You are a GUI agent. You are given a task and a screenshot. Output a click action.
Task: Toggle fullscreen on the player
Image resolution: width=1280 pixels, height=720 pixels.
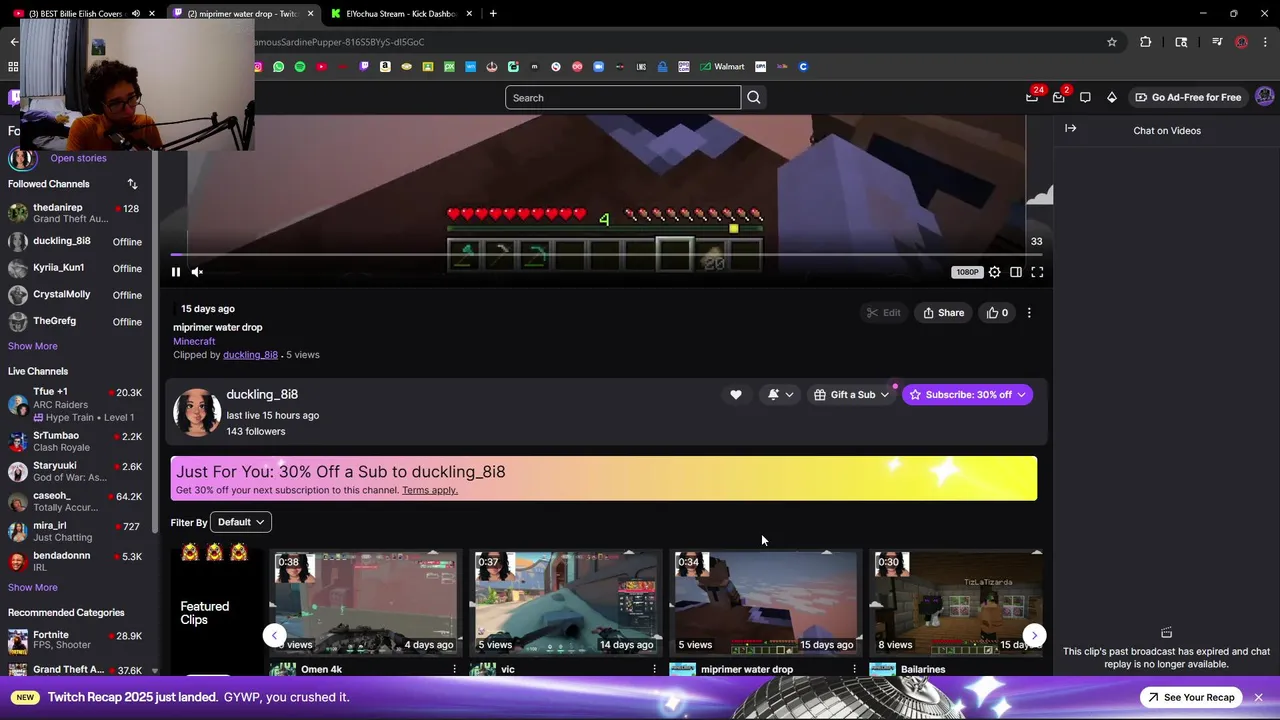[x=1037, y=272]
